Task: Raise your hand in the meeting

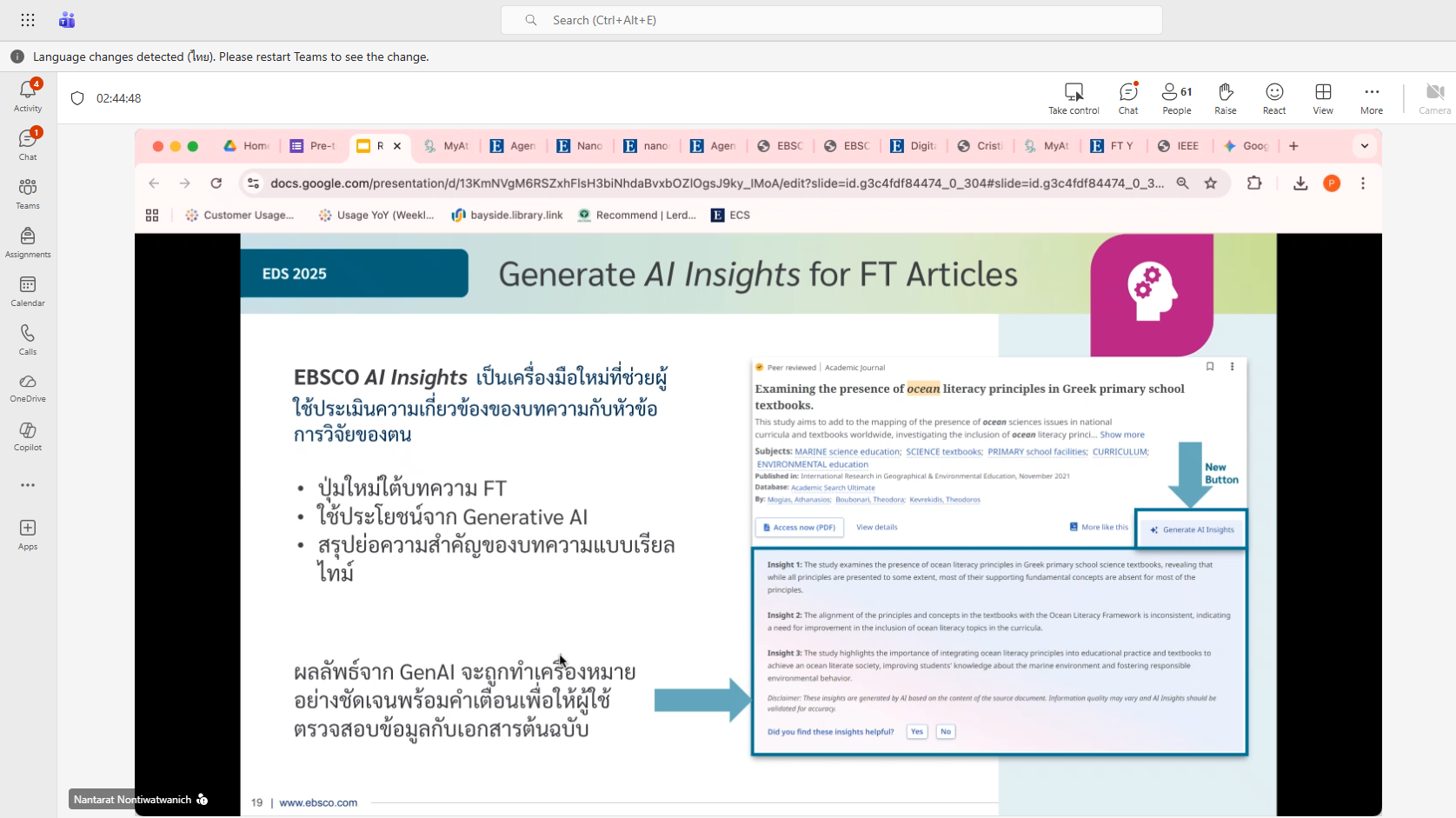Action: [x=1226, y=98]
